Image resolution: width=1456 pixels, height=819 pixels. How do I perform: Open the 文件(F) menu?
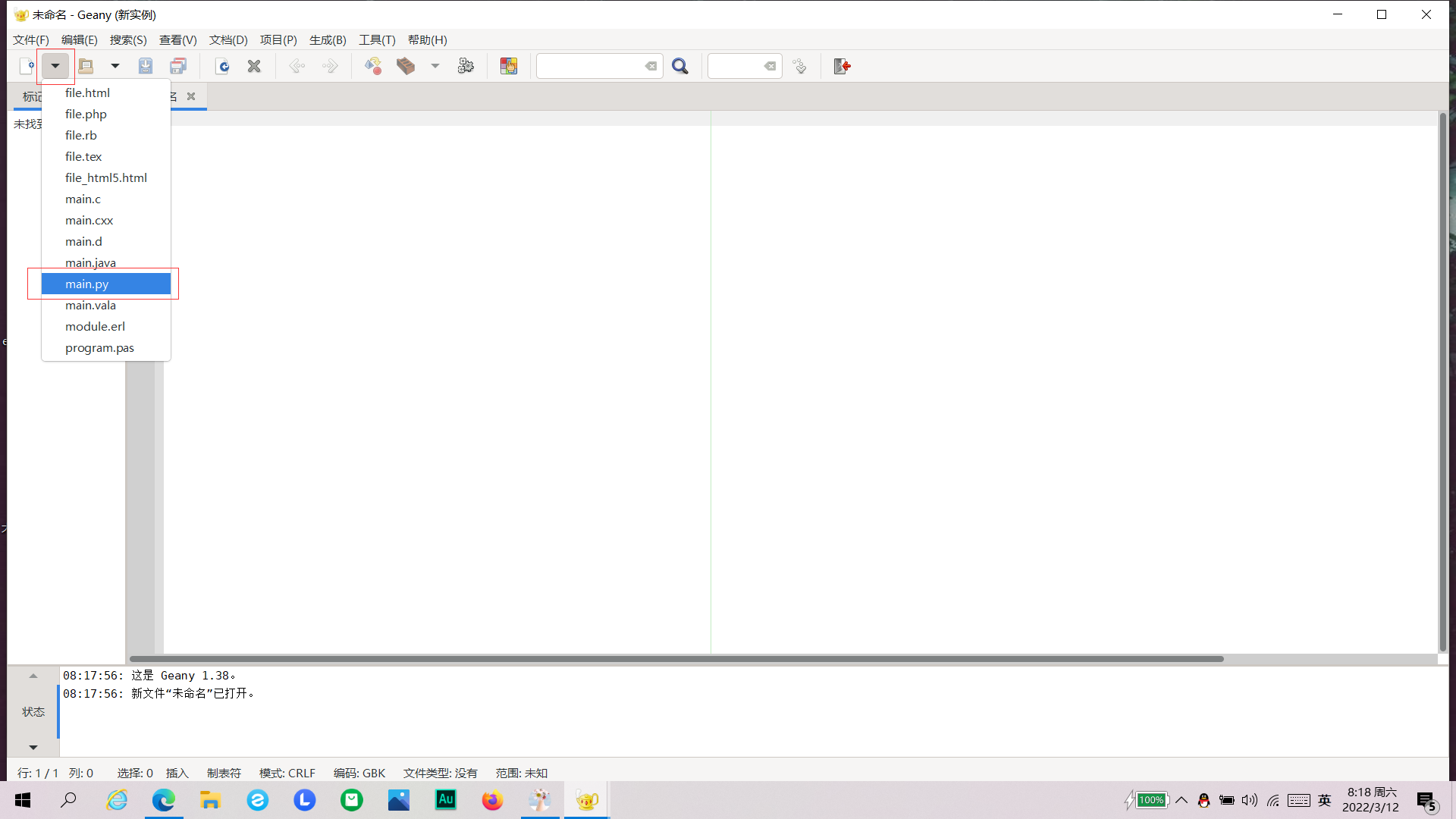coord(31,39)
